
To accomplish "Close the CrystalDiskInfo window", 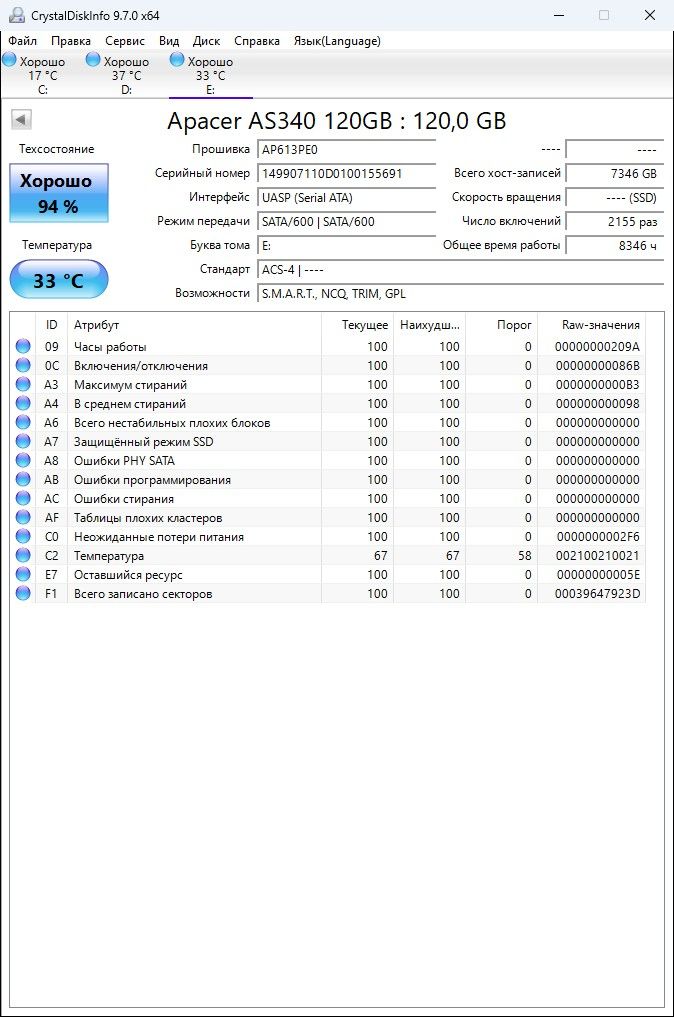I will click(649, 15).
